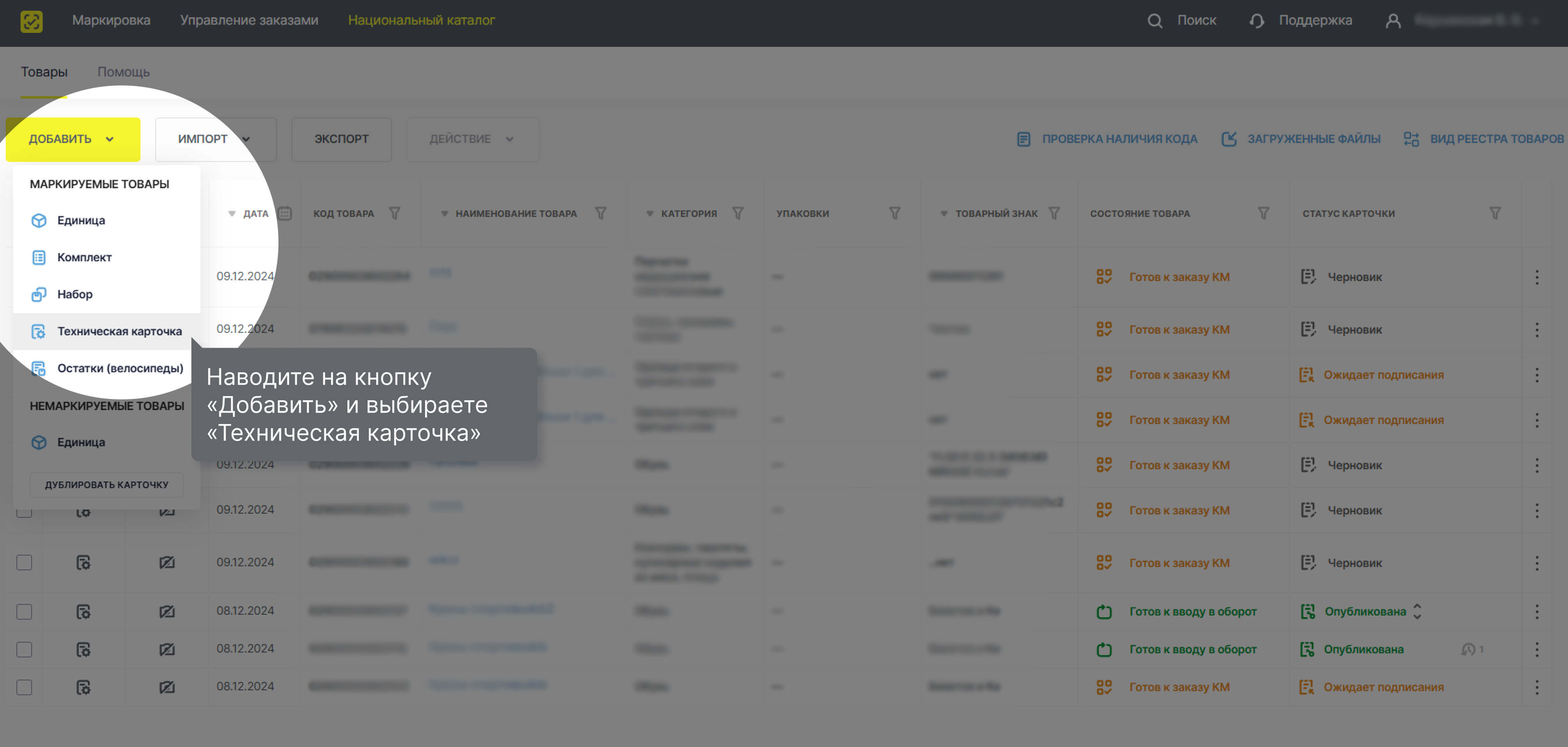Image resolution: width=1568 pixels, height=747 pixels.
Task: Open Поиск magnifier icon in top bar
Action: pos(1154,21)
